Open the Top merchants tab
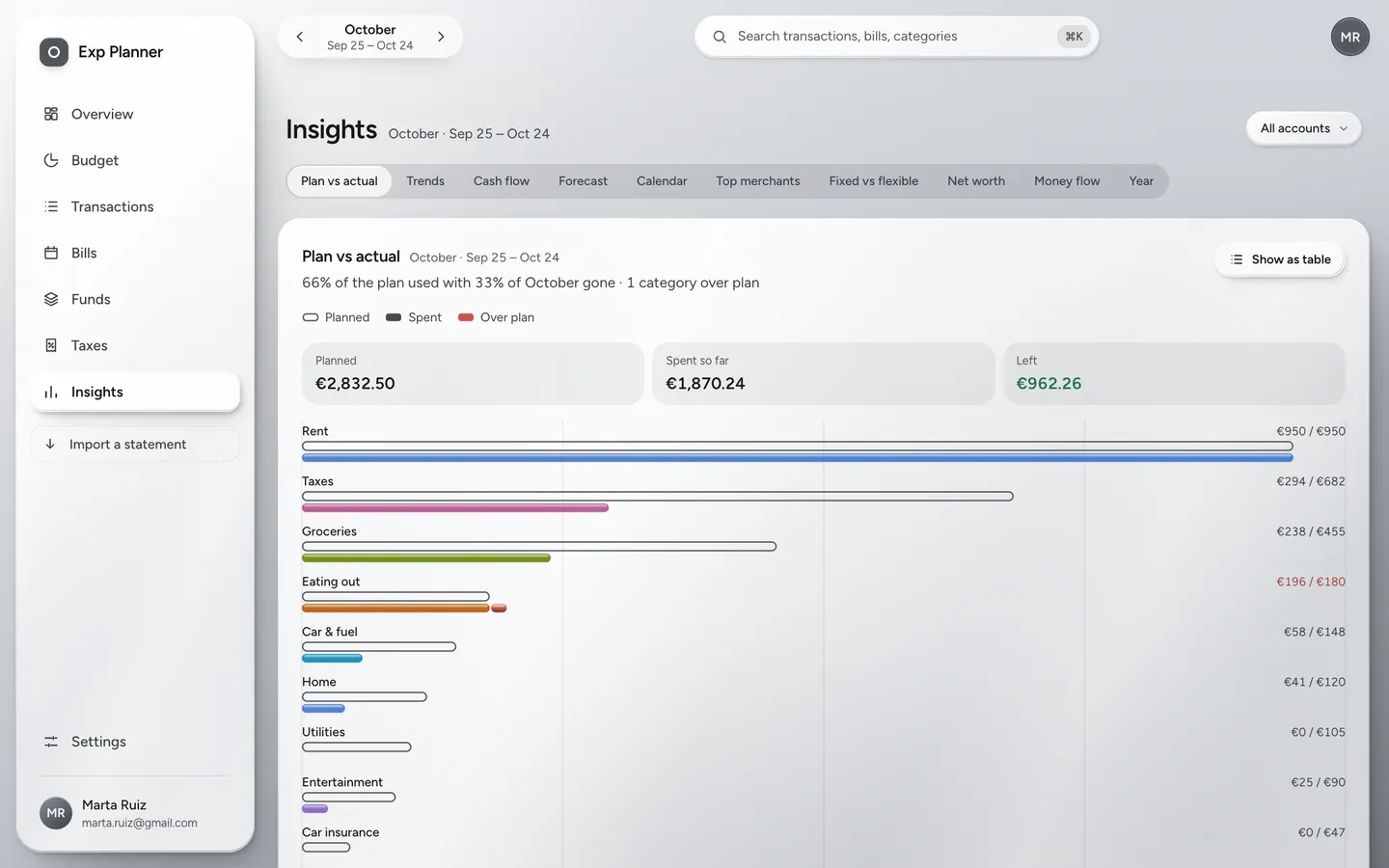The width and height of the screenshot is (1389, 868). pos(758,181)
